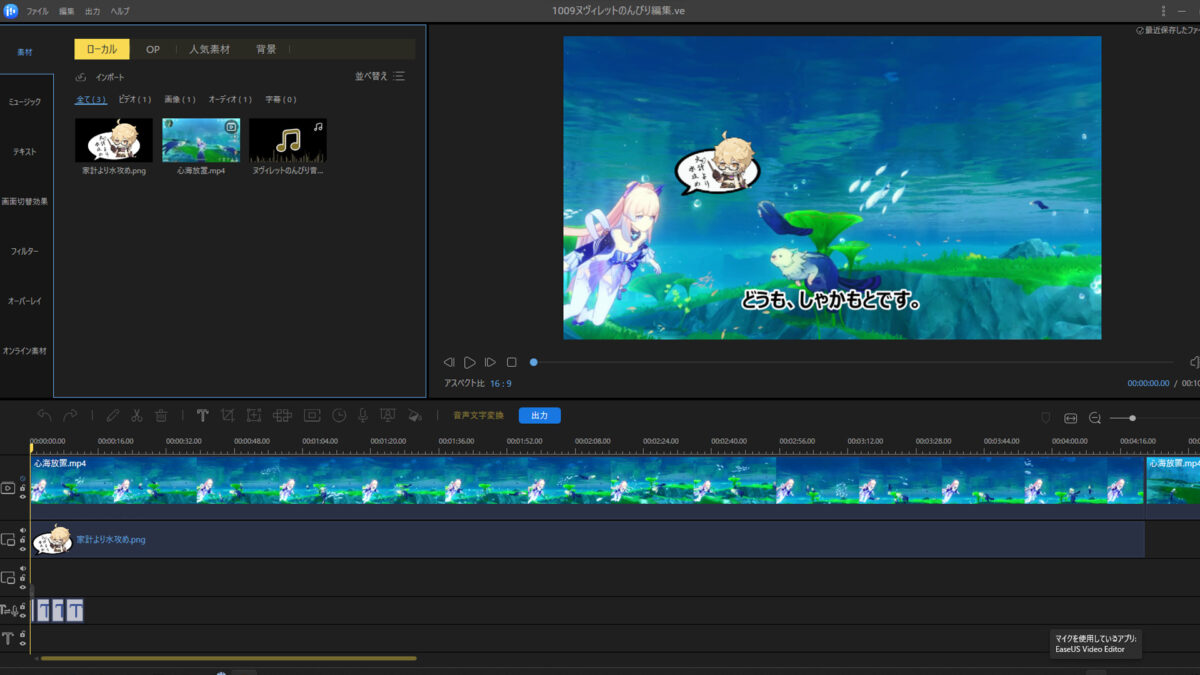Screen dimensions: 1200x675
Task: Open the 編集 menu
Action: click(x=67, y=10)
